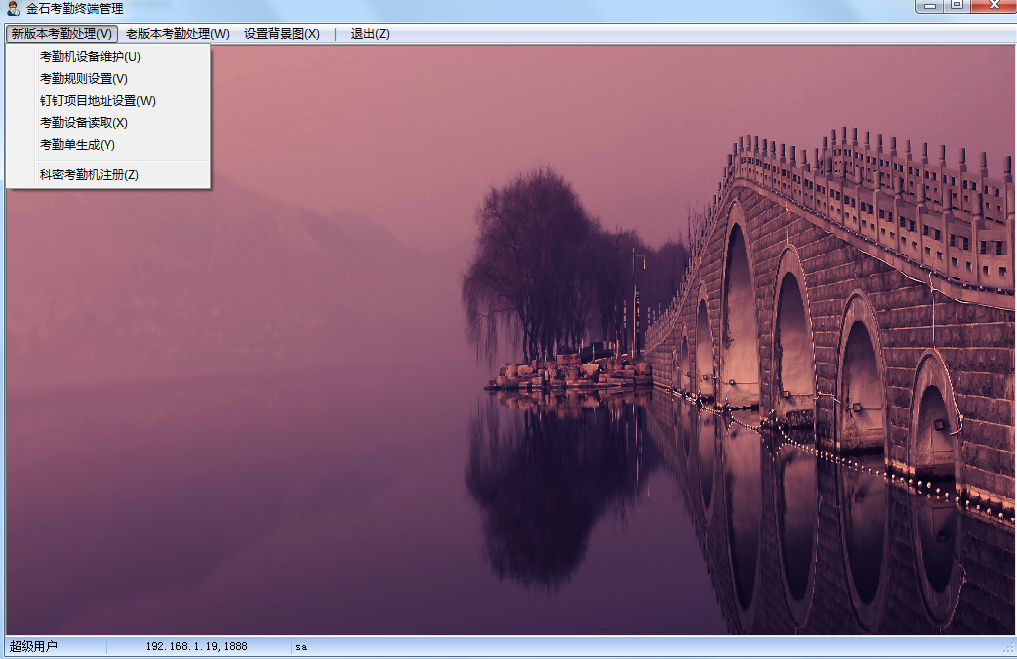
Task: Click the 超级用户 status bar panel
Action: [x=34, y=647]
